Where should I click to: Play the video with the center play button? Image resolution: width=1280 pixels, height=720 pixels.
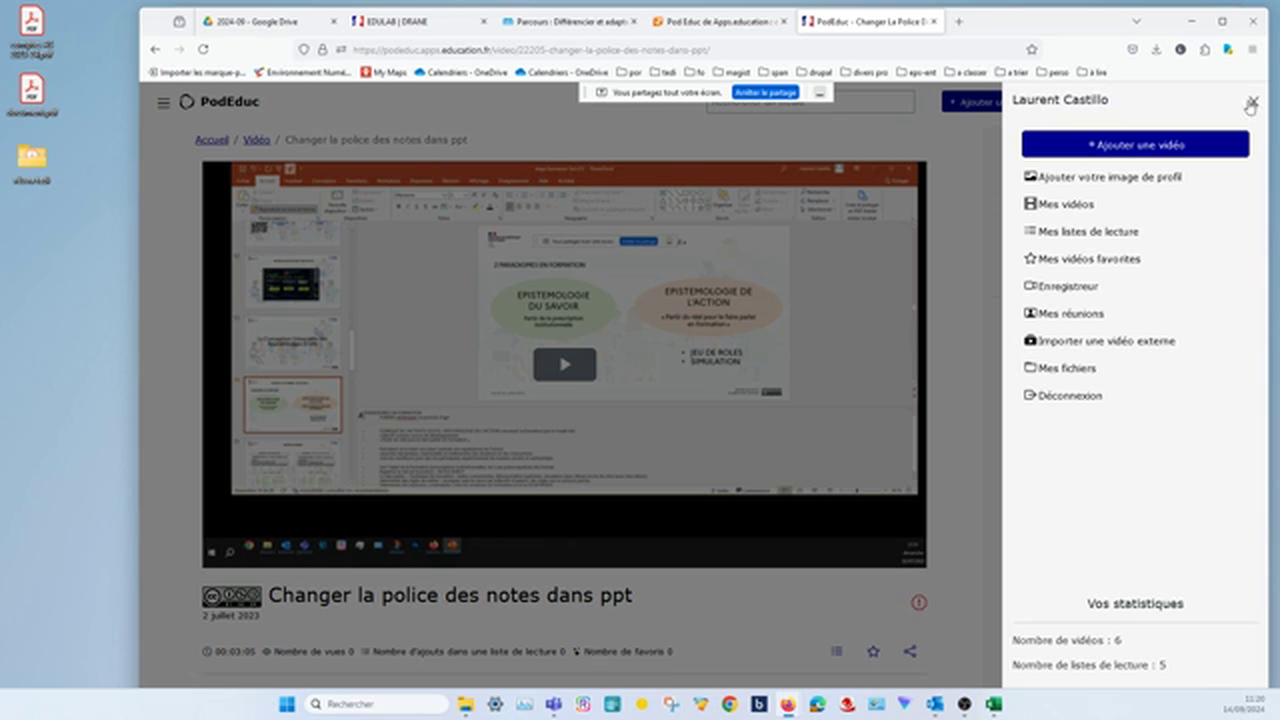tap(564, 365)
